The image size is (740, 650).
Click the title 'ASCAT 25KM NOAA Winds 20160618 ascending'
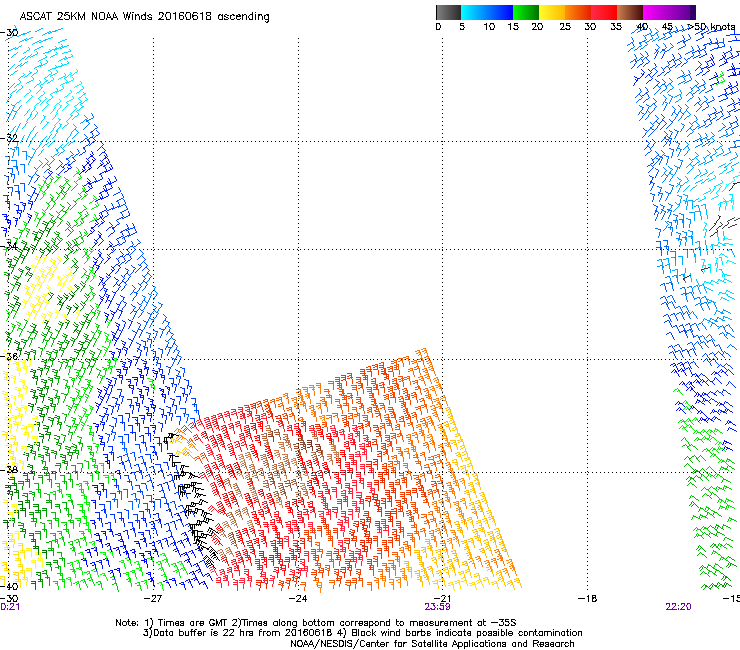pos(144,17)
